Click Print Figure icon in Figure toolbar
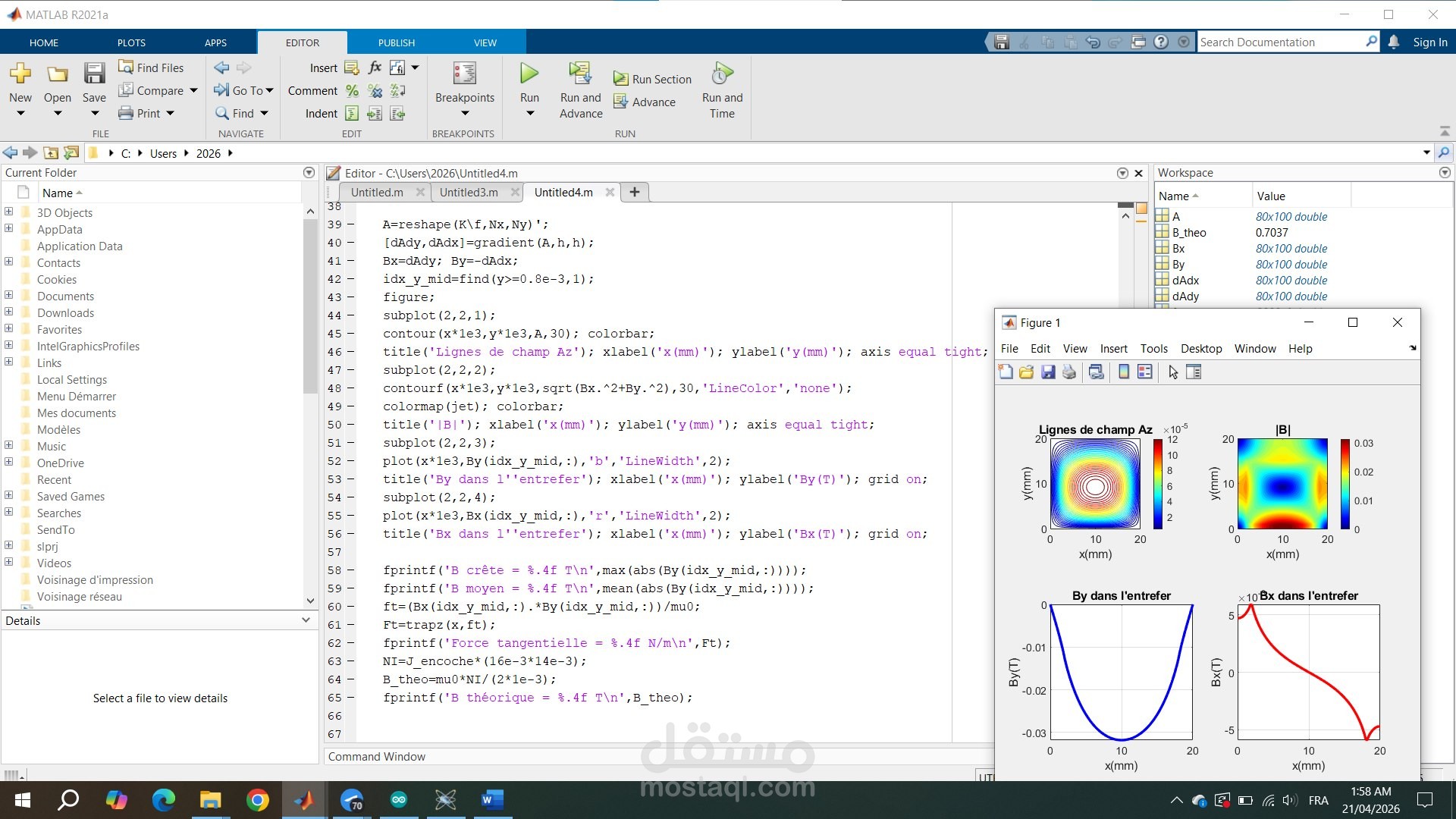1456x819 pixels. click(x=1069, y=372)
